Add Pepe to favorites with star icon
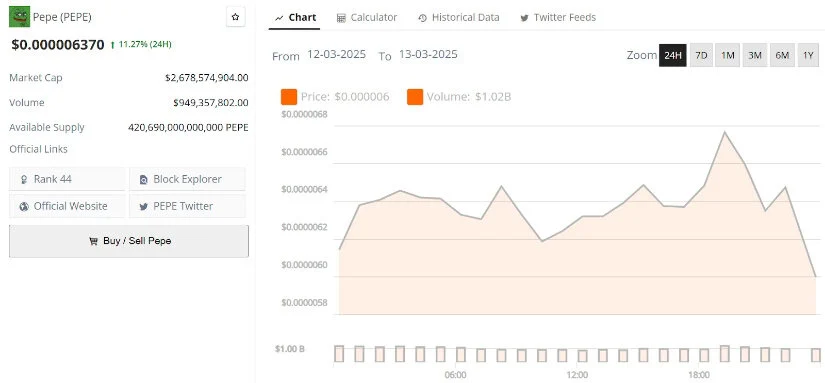This screenshot has height=383, width=825. (x=235, y=17)
